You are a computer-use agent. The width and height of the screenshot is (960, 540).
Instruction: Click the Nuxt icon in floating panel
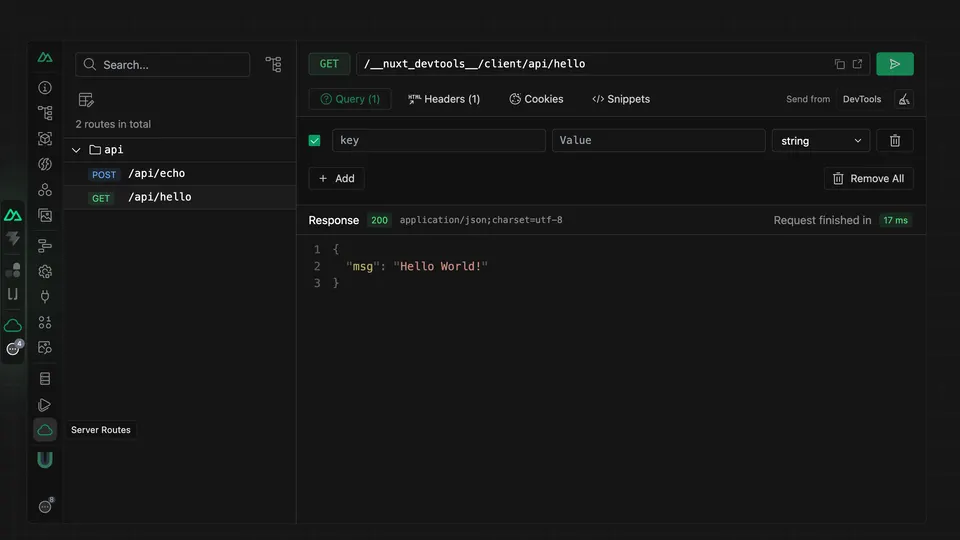13,215
